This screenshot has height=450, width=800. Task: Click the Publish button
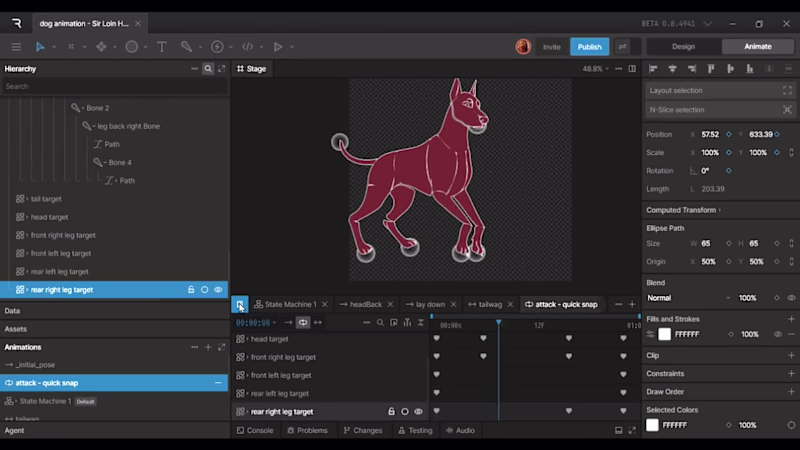[589, 46]
